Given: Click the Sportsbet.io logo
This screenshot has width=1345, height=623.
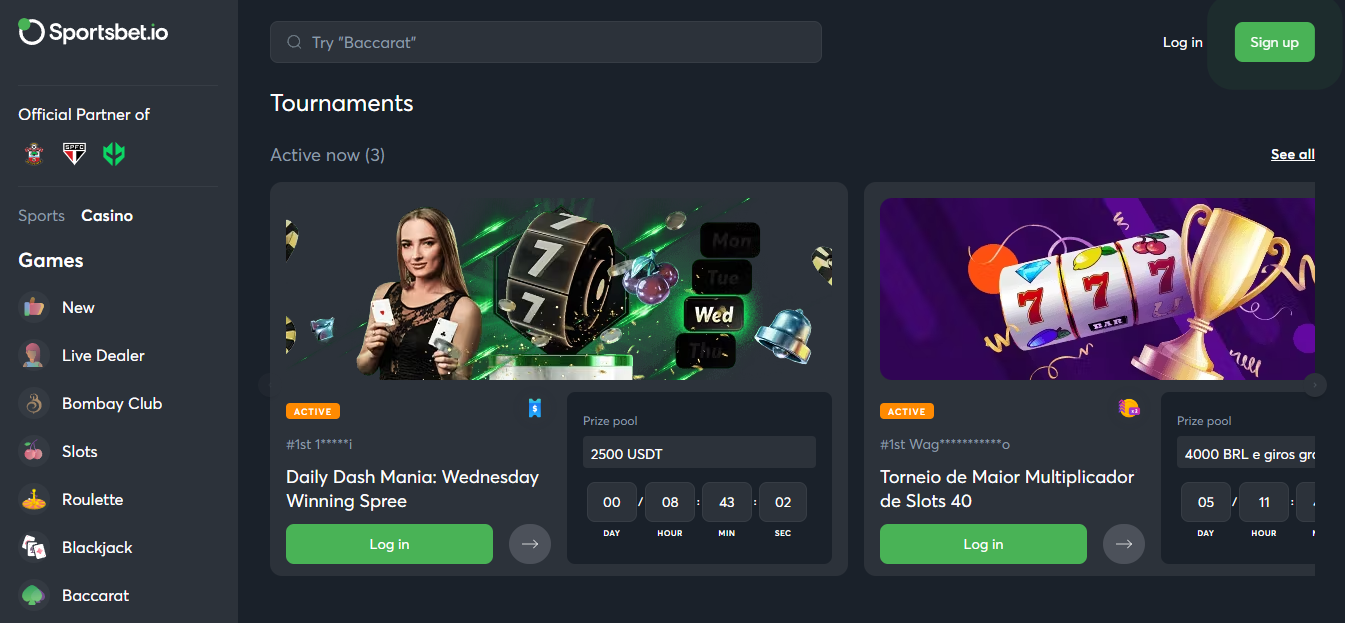Looking at the screenshot, I should [x=93, y=32].
